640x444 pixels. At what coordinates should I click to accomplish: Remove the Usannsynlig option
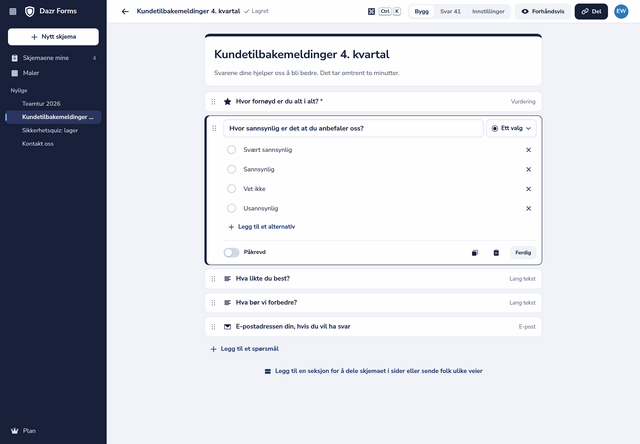[529, 209]
